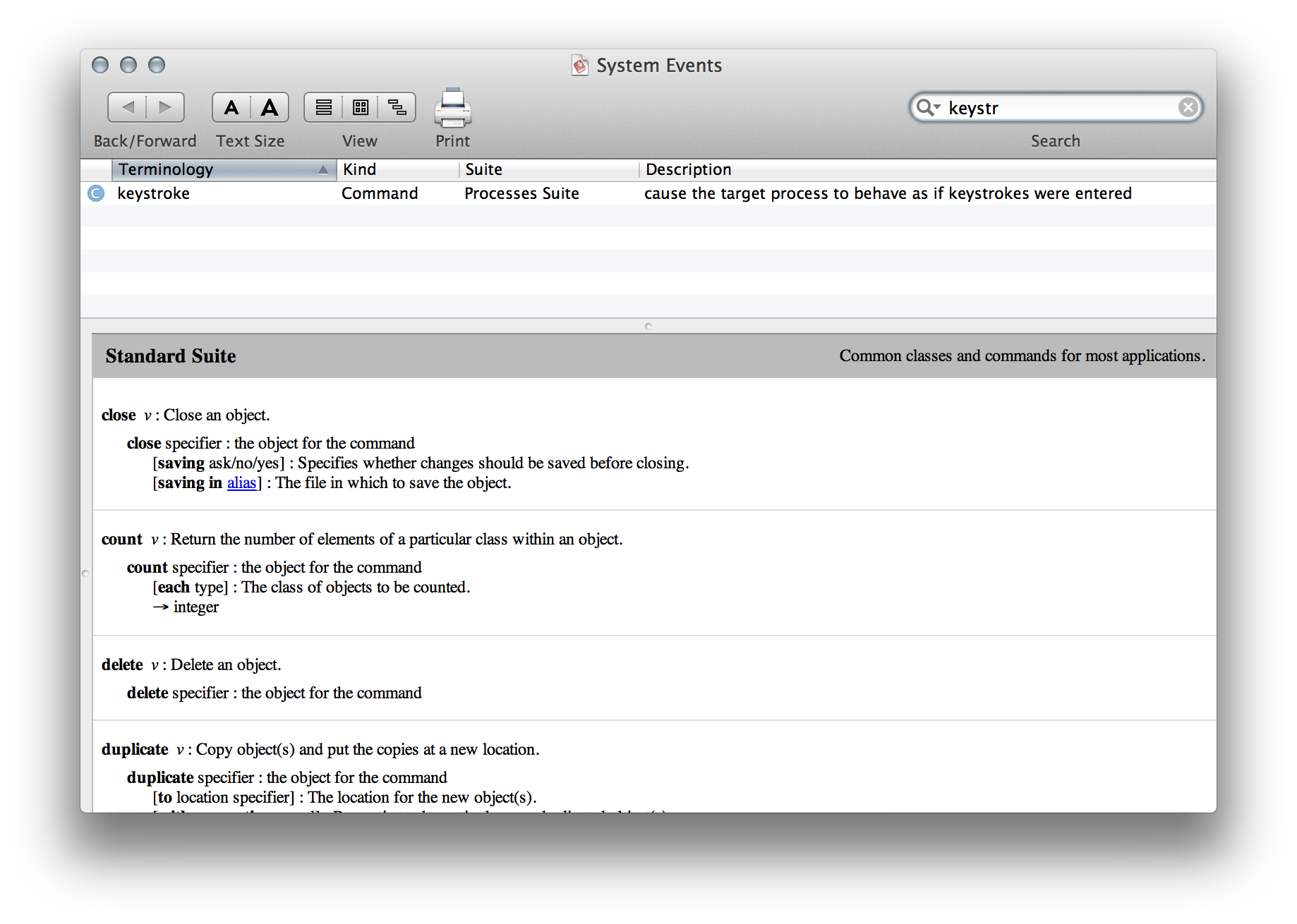Click the Standard Suite heading
The width and height of the screenshot is (1297, 924).
[x=171, y=355]
